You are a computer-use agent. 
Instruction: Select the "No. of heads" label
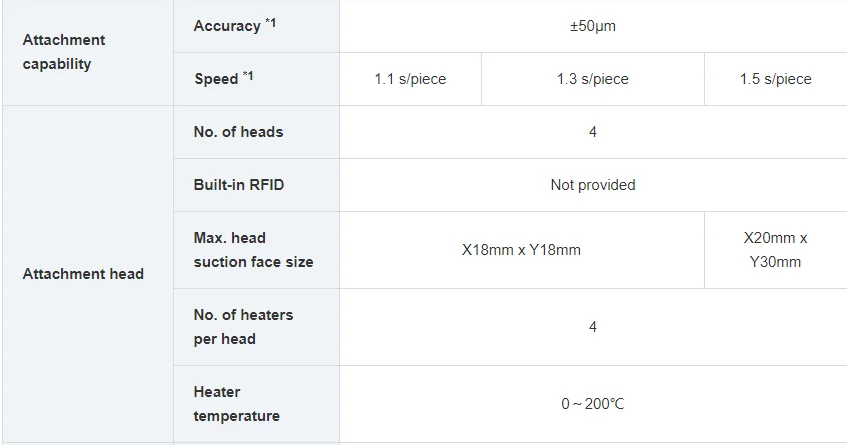tap(238, 132)
